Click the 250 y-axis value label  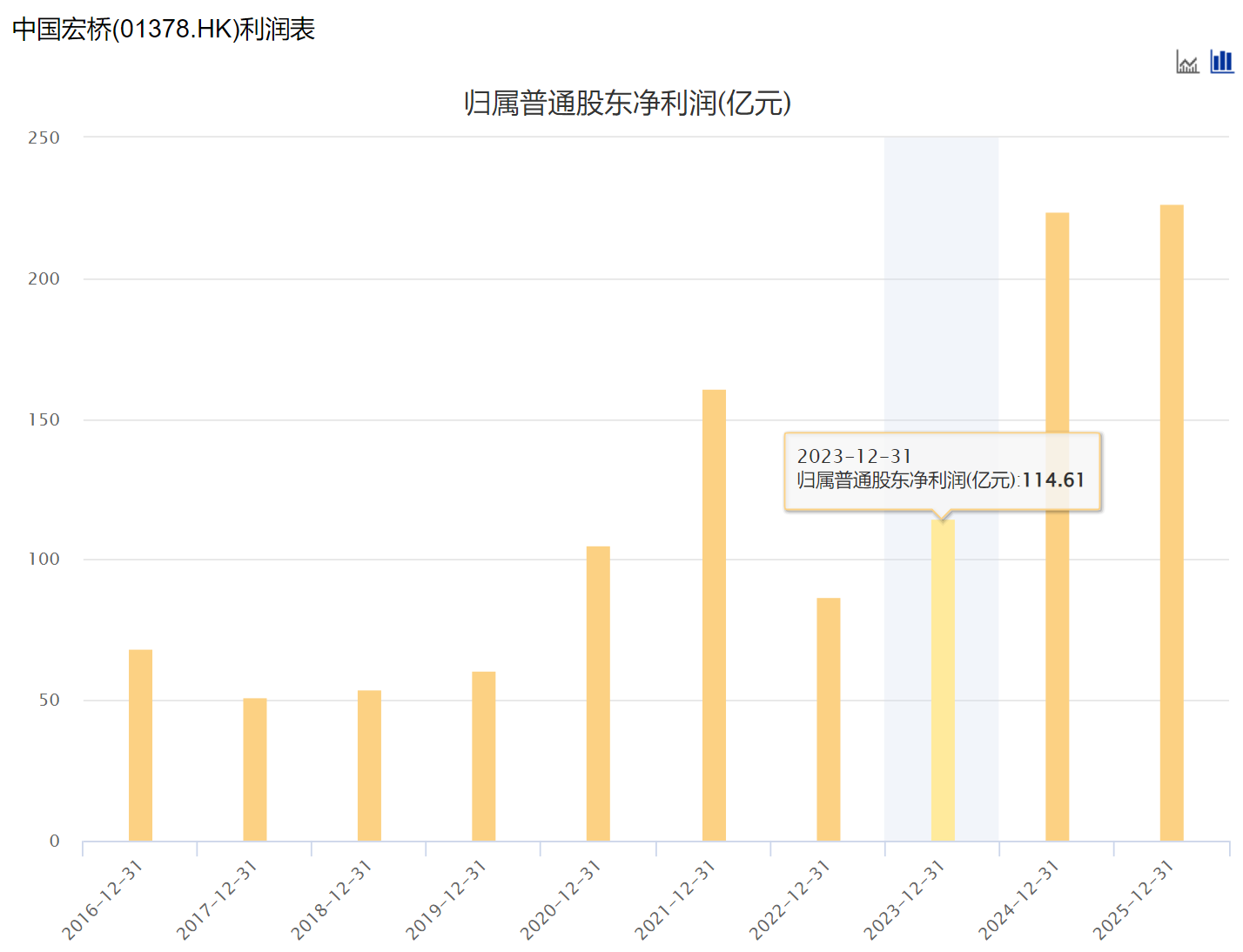(44, 137)
